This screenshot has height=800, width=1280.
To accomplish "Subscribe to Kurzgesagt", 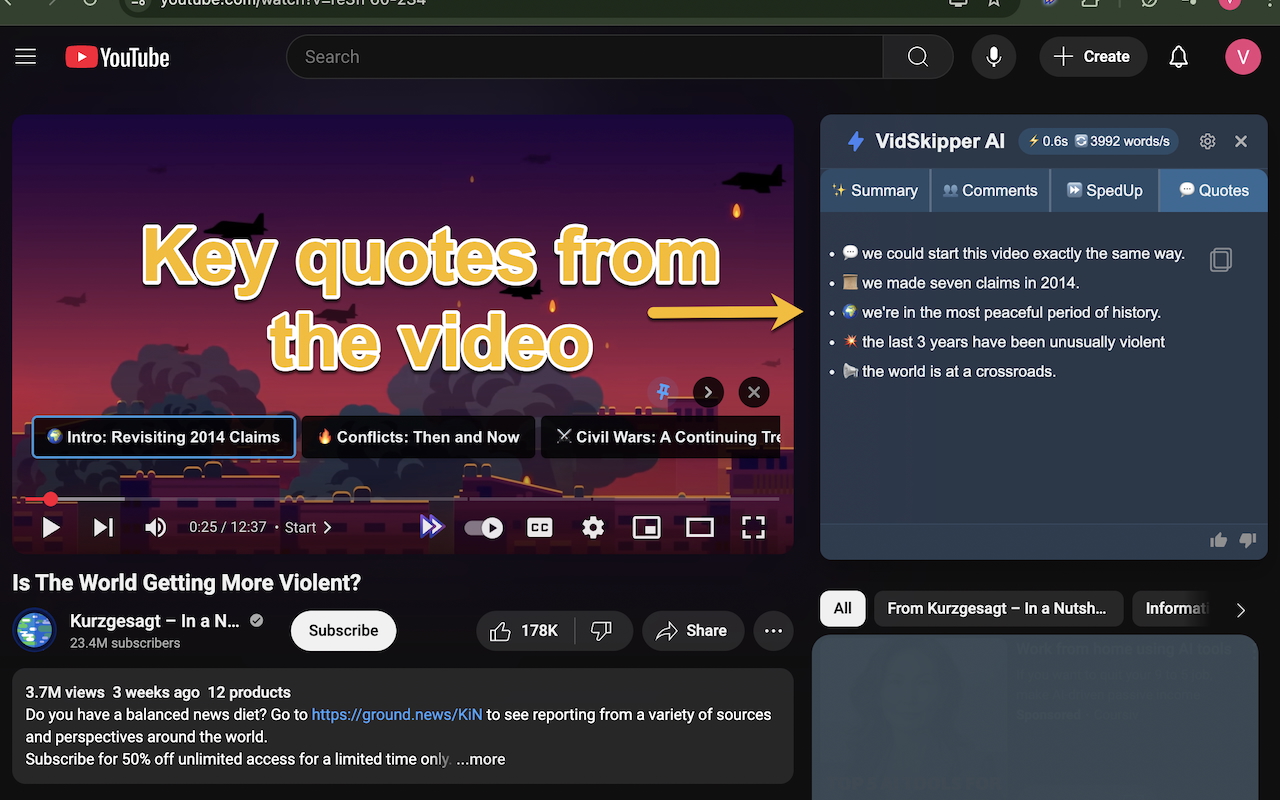I will click(343, 630).
